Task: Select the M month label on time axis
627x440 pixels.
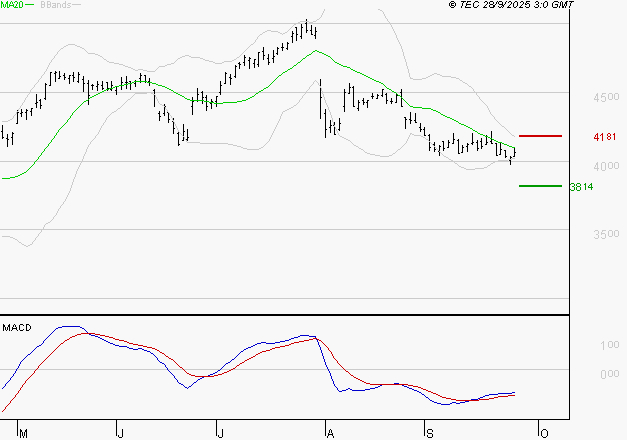Action: click(x=22, y=432)
